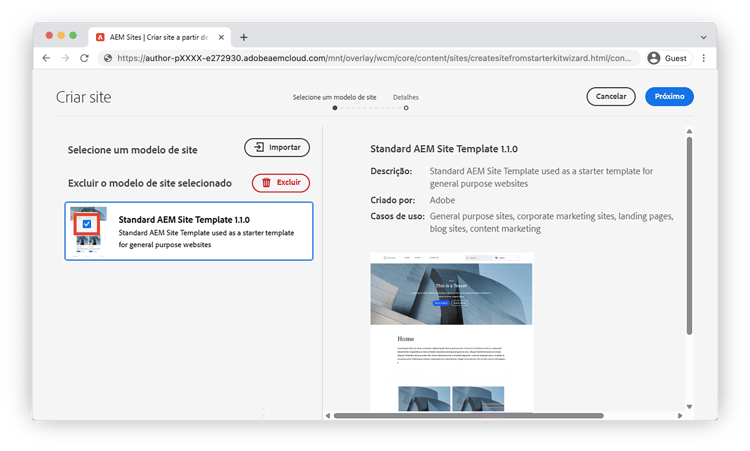Select the Selecione um modelo de site step
Viewport: 750px width, 451px height.
[334, 97]
